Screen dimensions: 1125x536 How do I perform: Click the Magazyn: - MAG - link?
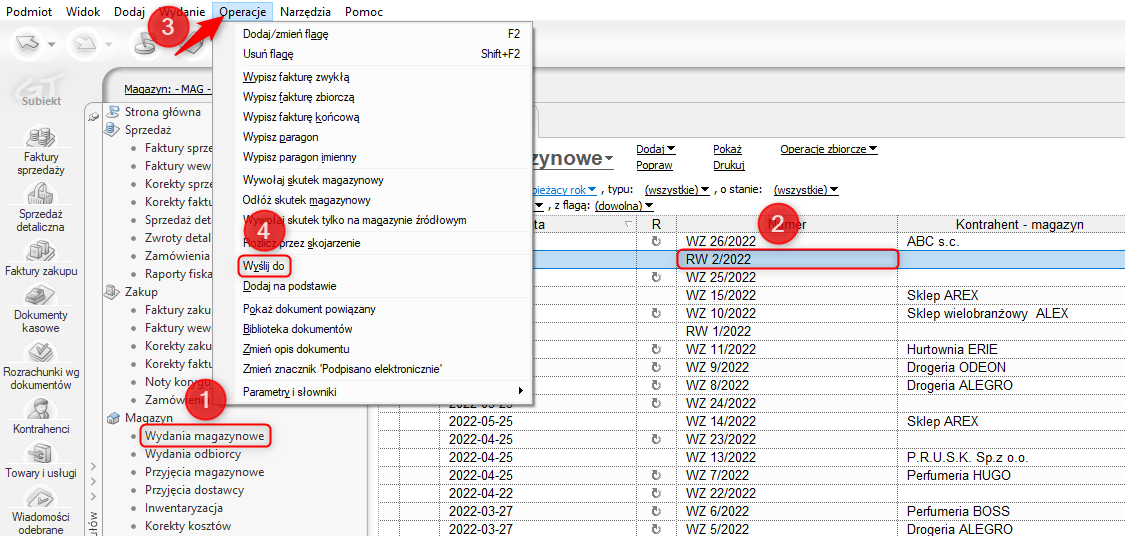pyautogui.click(x=167, y=89)
